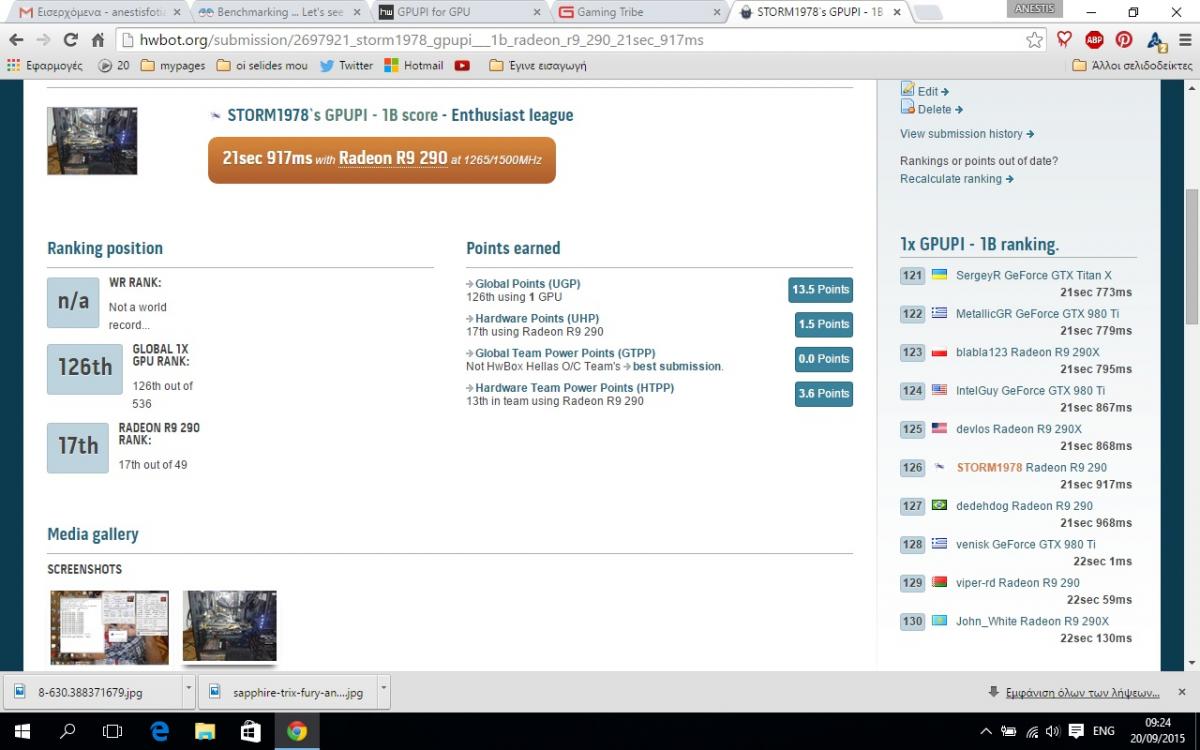Click the 13.5 Points badge
The height and width of the screenshot is (750, 1200).
coord(820,290)
